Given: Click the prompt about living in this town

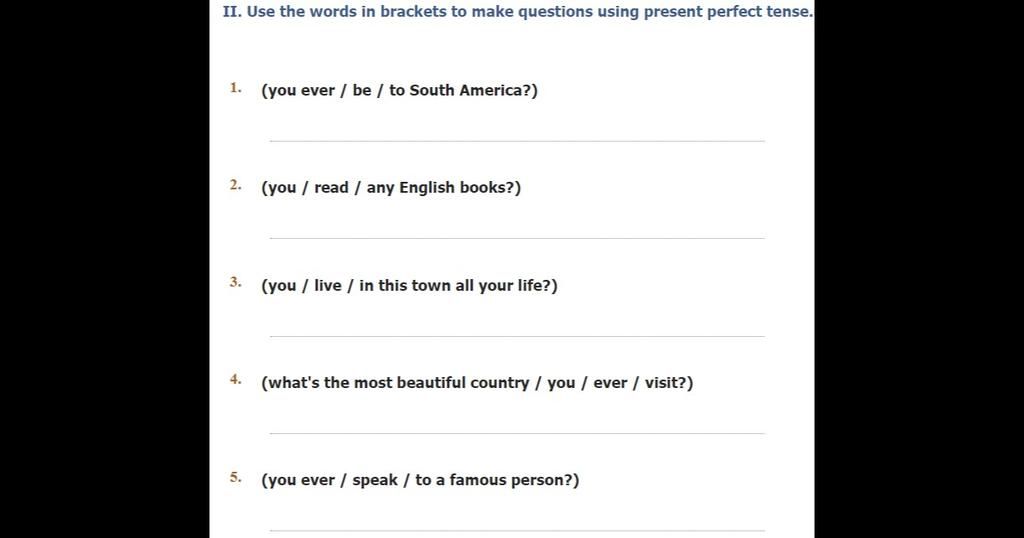Looking at the screenshot, I should click(x=409, y=285).
